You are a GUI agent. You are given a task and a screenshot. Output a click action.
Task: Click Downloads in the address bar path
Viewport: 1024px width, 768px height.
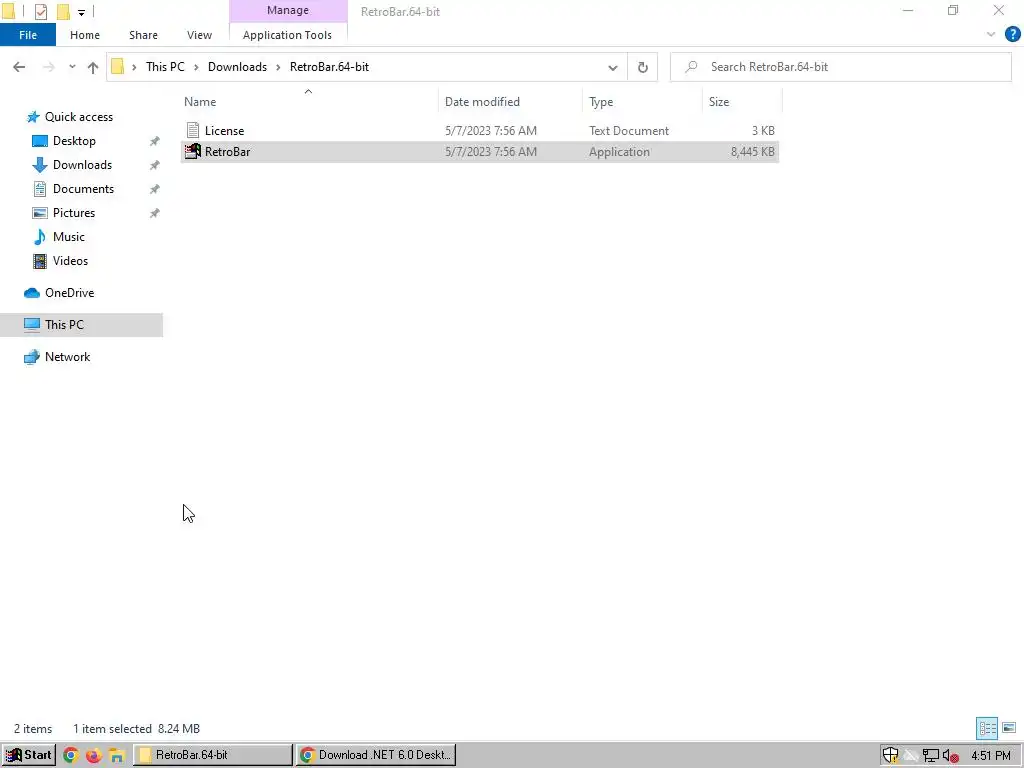click(237, 67)
